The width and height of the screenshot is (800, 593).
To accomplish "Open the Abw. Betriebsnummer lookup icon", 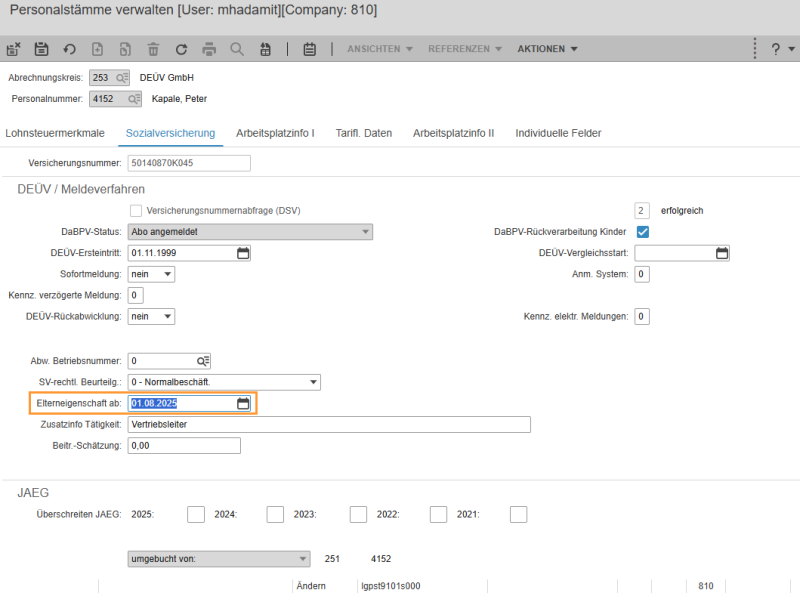I will [x=203, y=361].
